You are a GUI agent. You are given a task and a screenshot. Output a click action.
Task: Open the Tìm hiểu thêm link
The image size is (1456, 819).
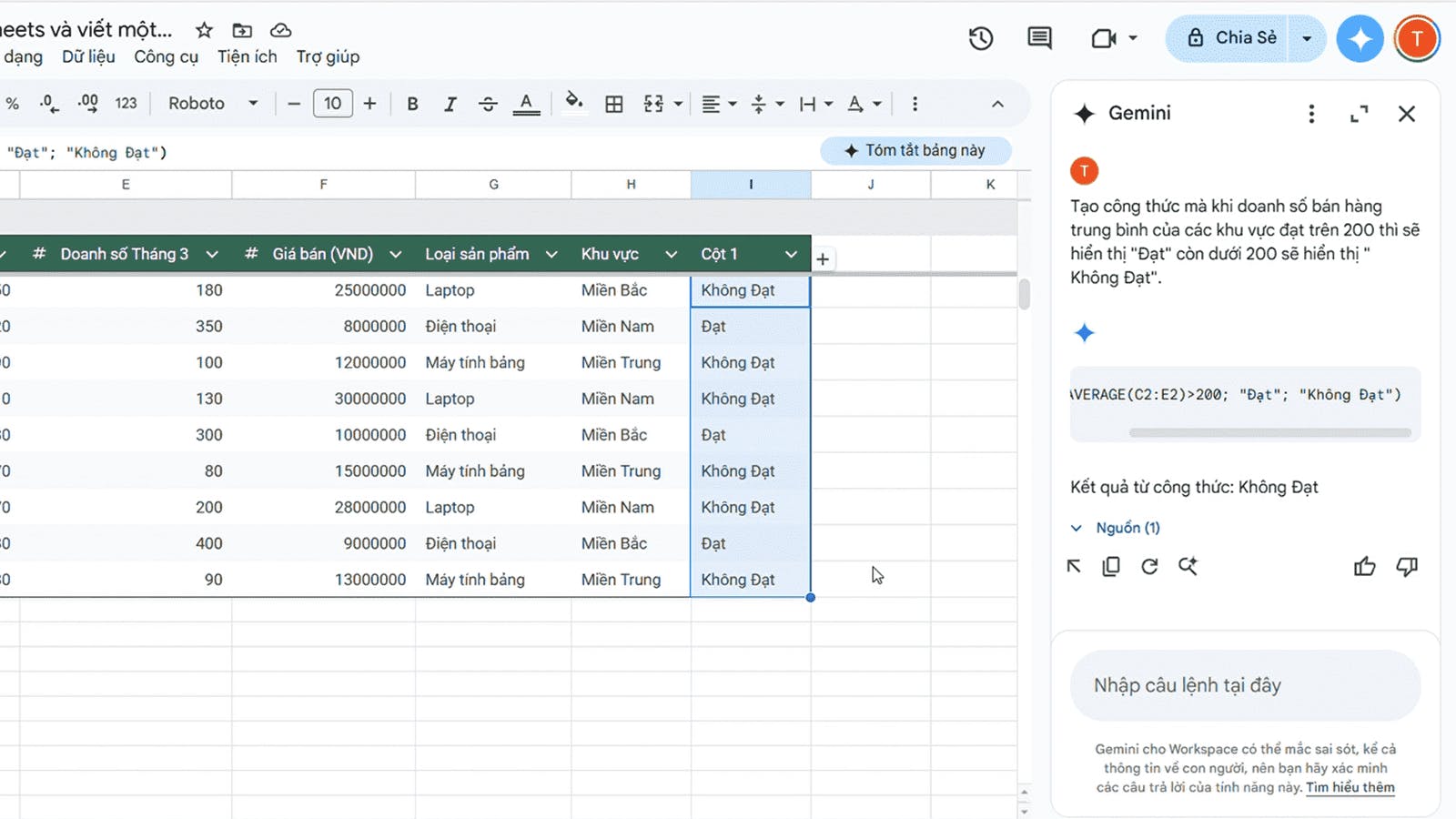pos(1350,788)
